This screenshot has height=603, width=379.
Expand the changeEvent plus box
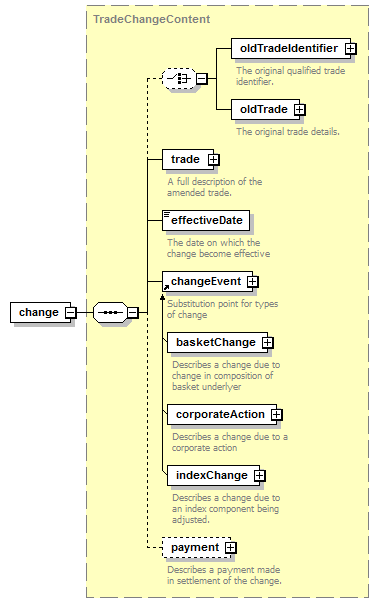click(x=253, y=282)
